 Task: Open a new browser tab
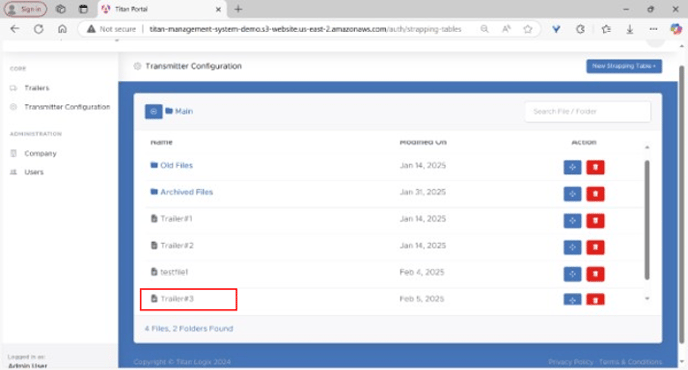pos(238,9)
